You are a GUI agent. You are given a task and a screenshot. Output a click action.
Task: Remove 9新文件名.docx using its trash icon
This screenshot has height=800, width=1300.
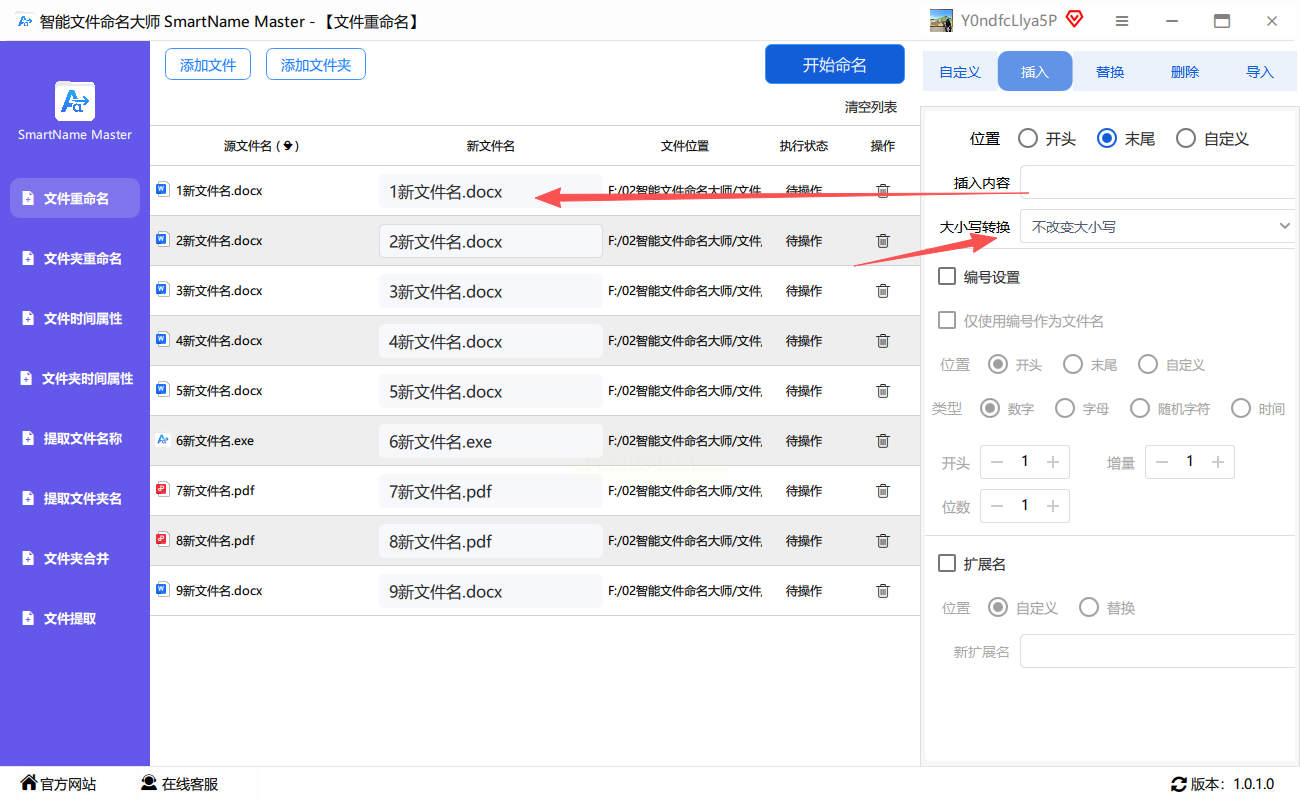(x=882, y=591)
